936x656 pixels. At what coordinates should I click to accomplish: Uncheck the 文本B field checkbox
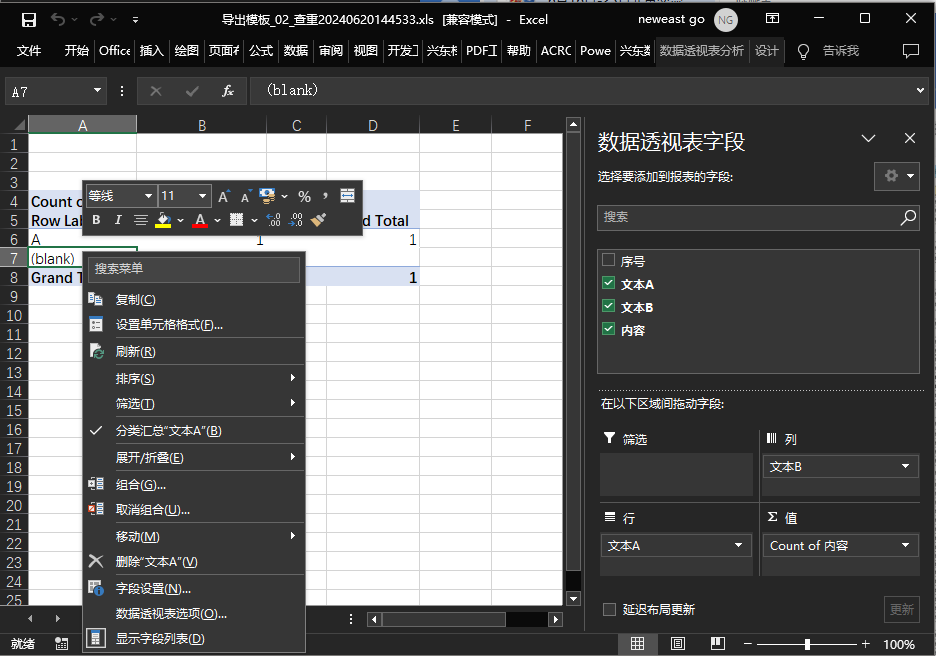pyautogui.click(x=608, y=307)
